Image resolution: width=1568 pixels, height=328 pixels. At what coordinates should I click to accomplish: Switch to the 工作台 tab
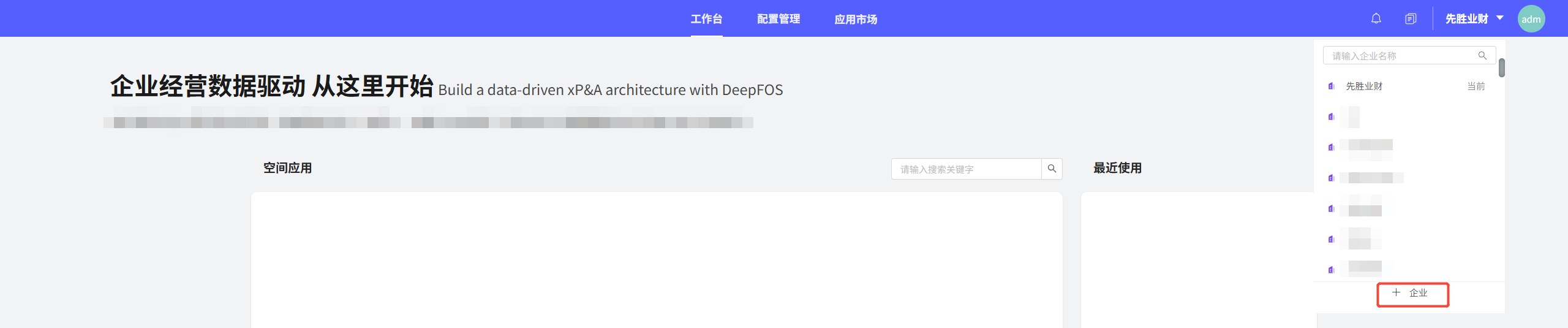point(706,19)
